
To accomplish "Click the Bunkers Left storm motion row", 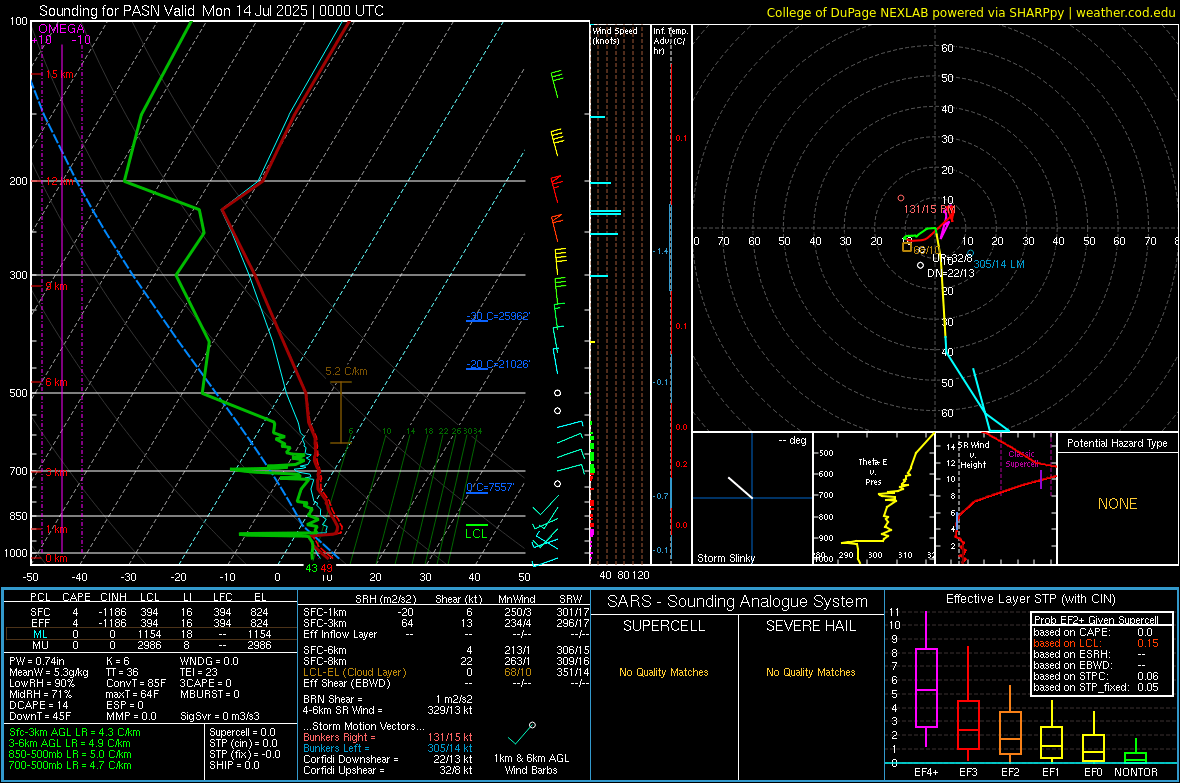I will pyautogui.click(x=388, y=748).
